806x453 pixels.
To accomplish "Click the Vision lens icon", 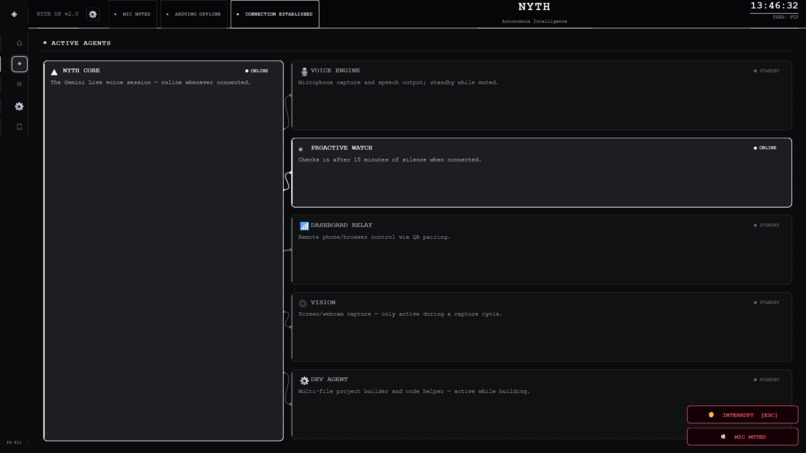I will pyautogui.click(x=303, y=303).
